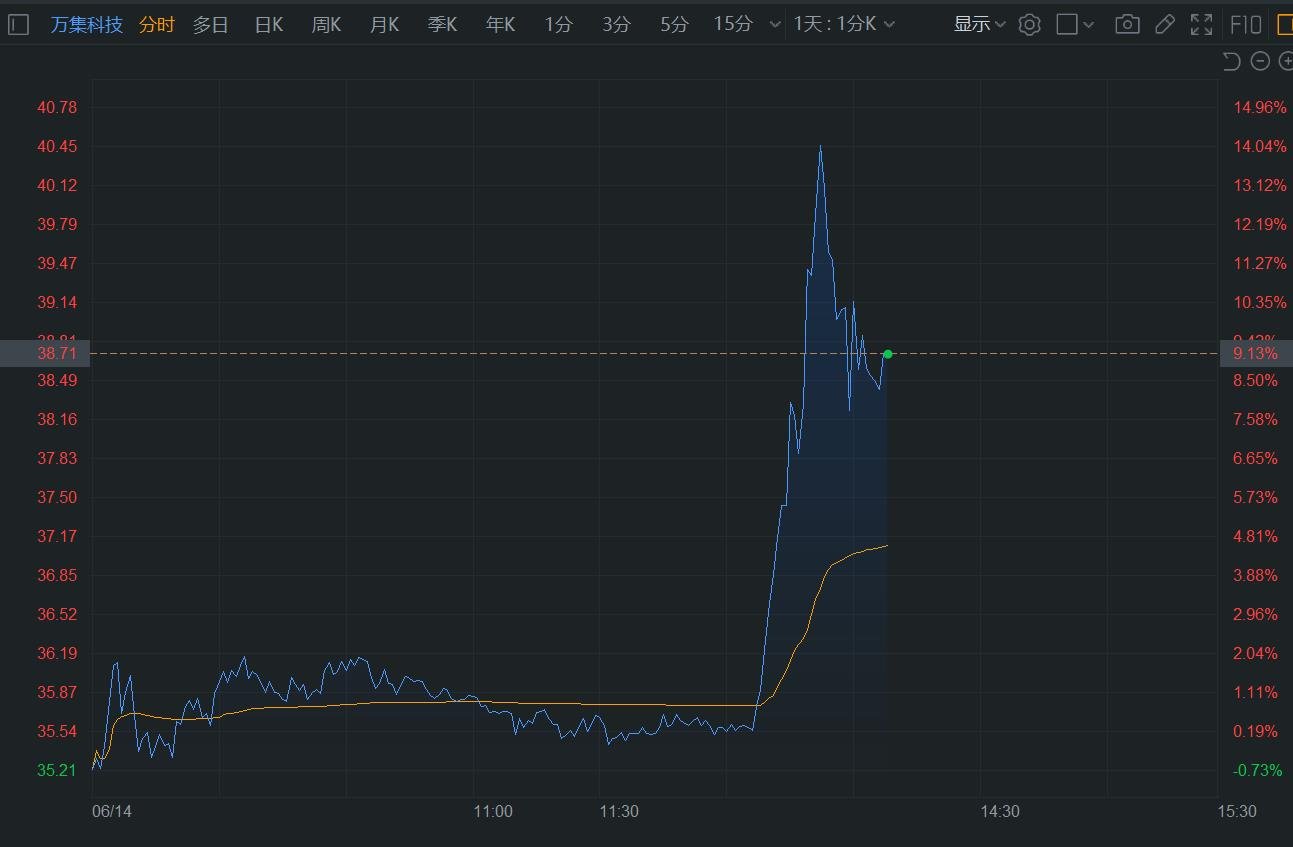1293x847 pixels.
Task: Open the 1天:1分K dropdown
Action: click(845, 25)
